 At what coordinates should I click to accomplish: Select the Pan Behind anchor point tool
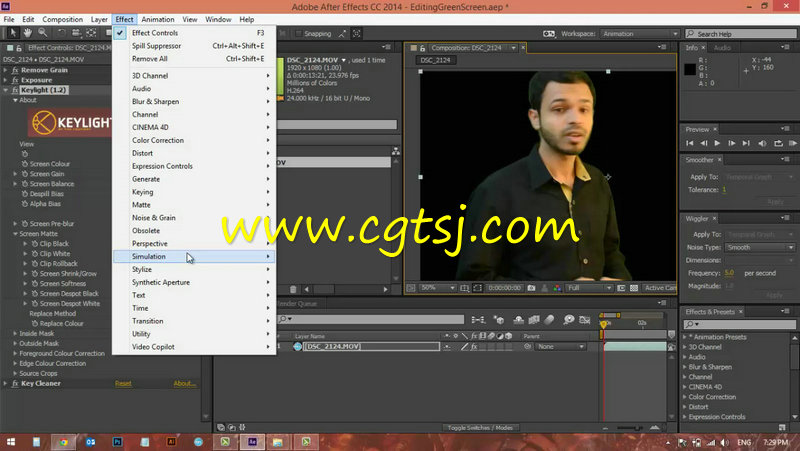point(91,33)
